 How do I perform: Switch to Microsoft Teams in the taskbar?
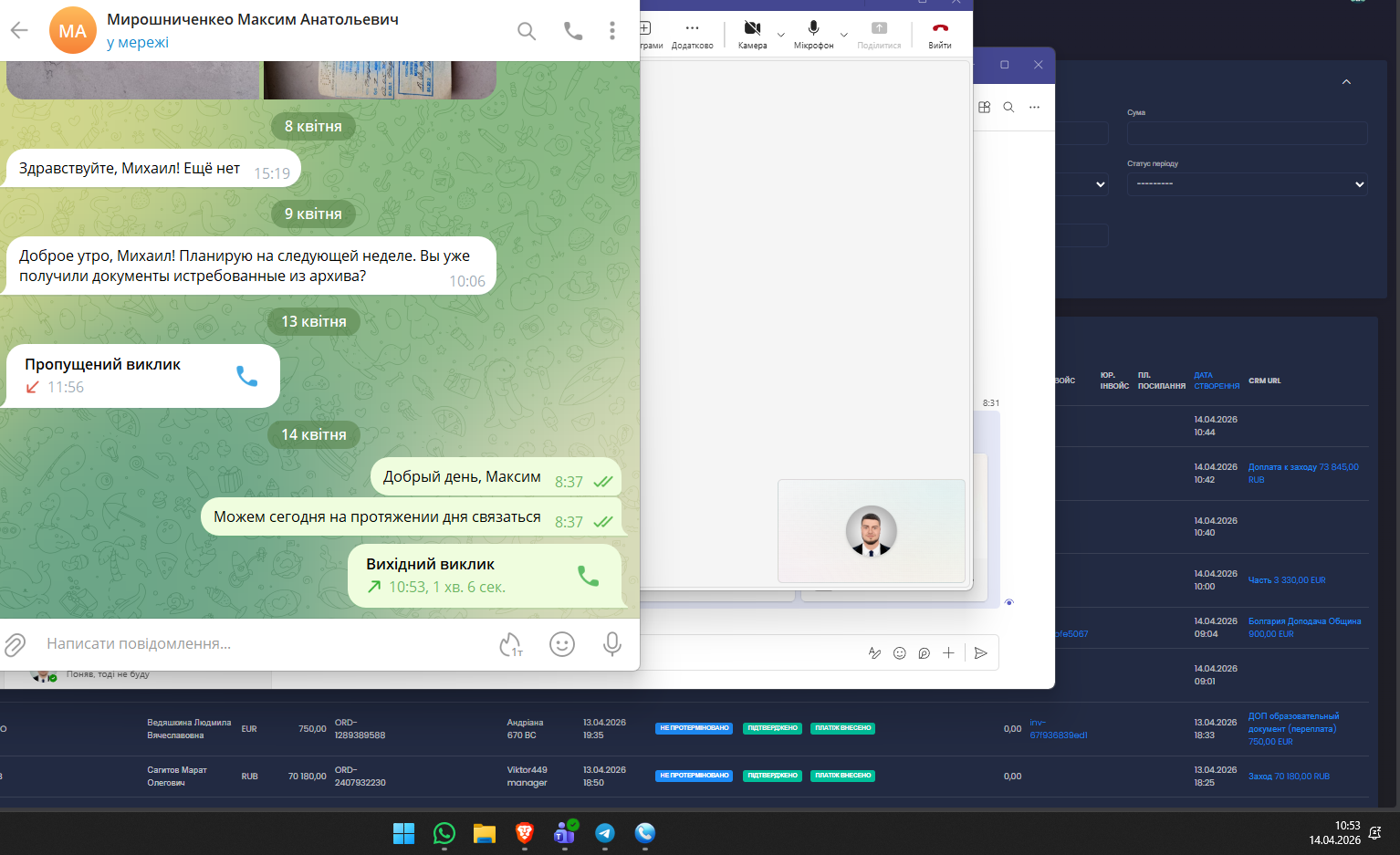coord(565,833)
